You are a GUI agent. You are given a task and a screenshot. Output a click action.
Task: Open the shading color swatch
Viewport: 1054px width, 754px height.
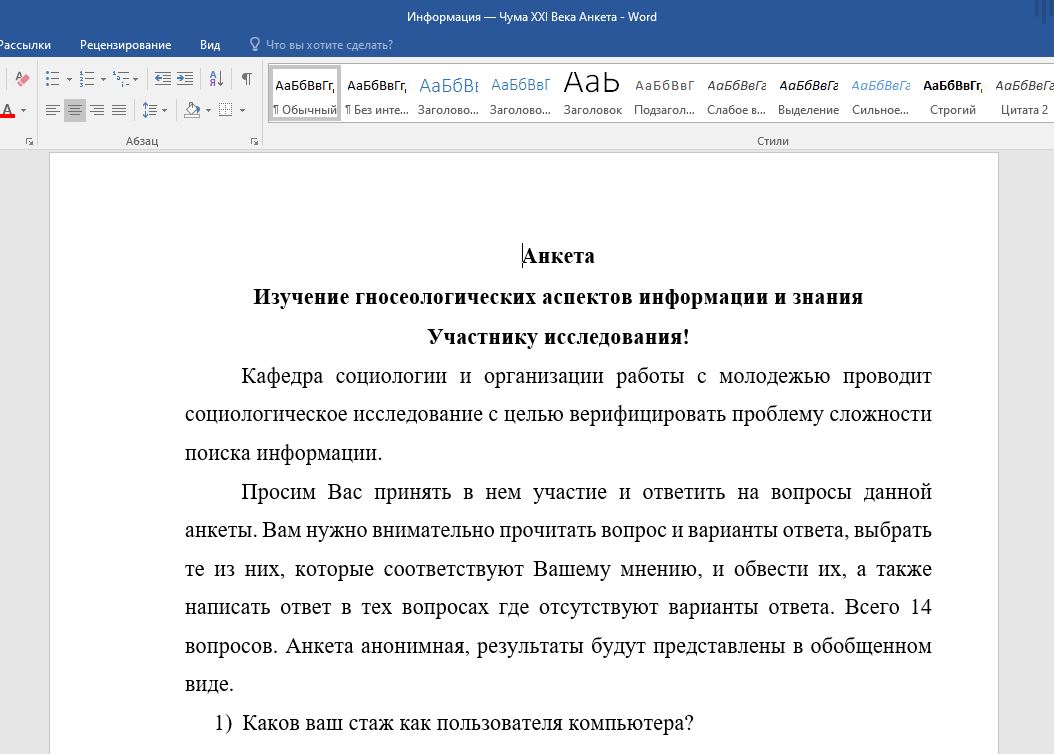point(193,110)
